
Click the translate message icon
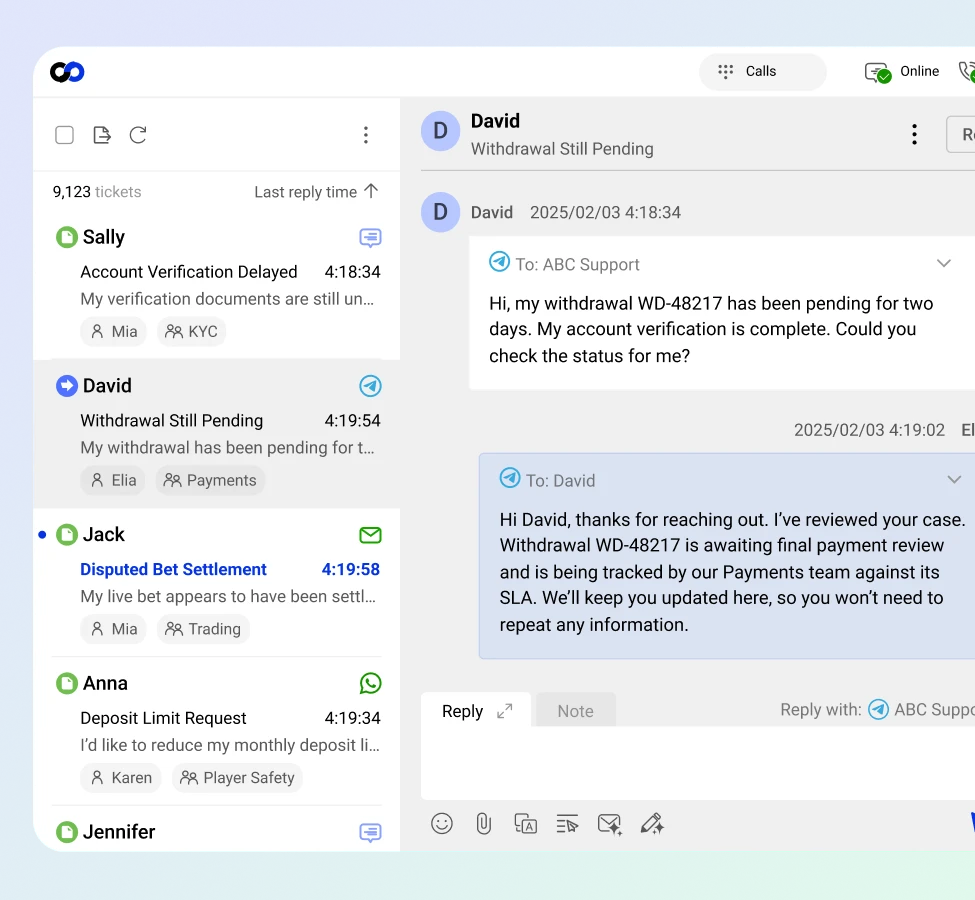[525, 823]
